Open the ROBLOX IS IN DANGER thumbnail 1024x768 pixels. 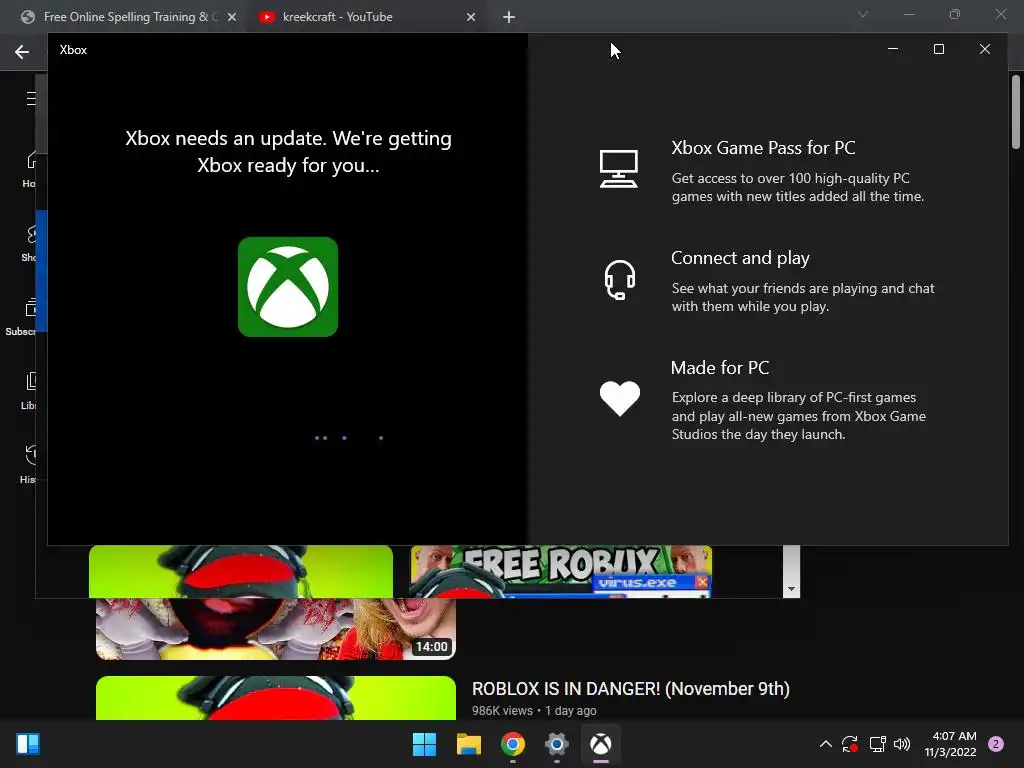(x=276, y=697)
